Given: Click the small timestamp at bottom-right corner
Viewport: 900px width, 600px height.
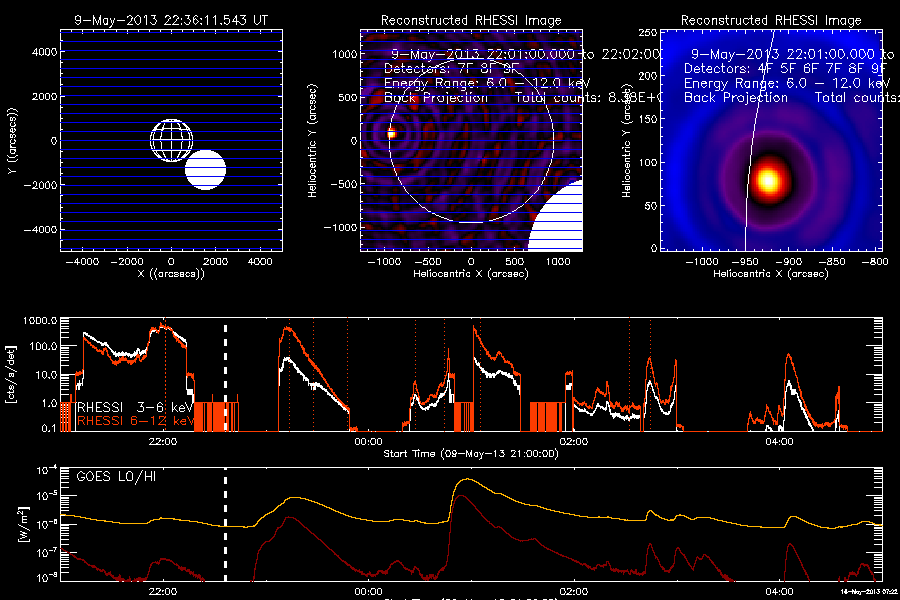Looking at the screenshot, I should point(869,591).
